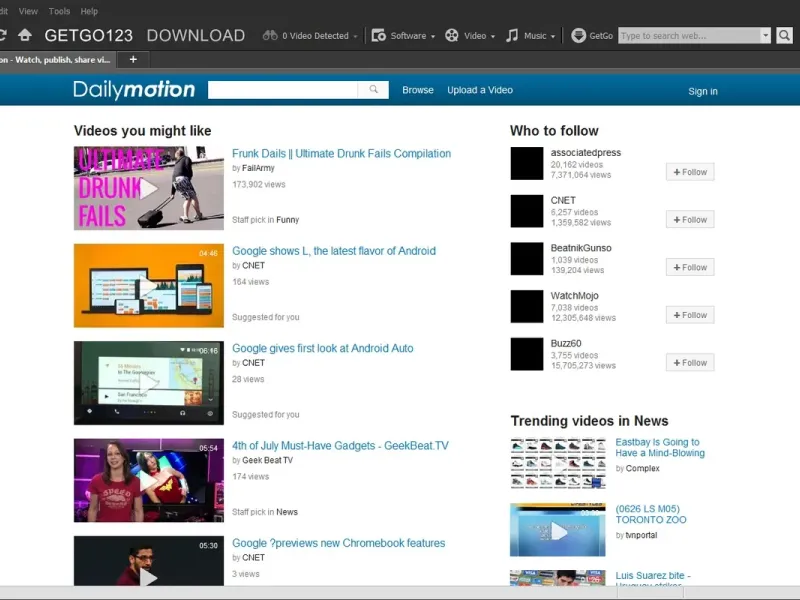
Task: Follow the WatchMojo channel
Action: 690,315
